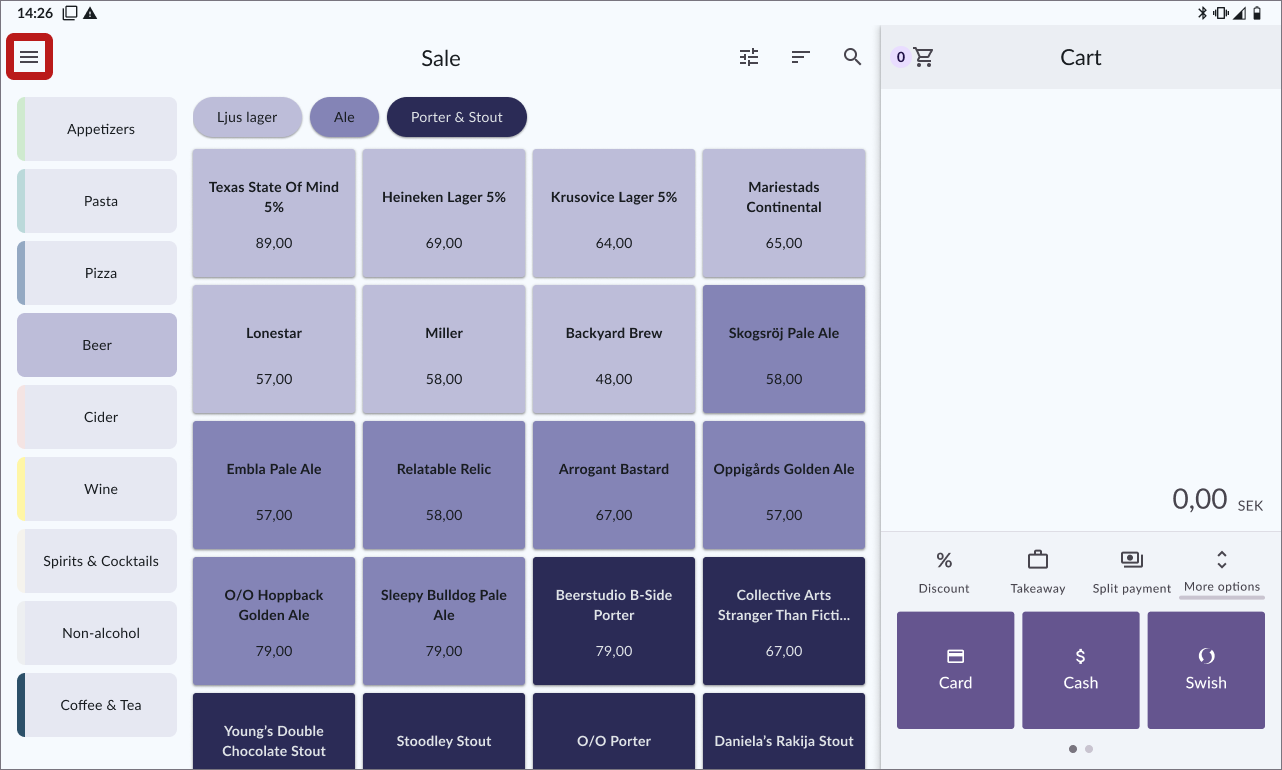
Task: Add Daniela's Rakija Stout to cart
Action: (x=784, y=731)
